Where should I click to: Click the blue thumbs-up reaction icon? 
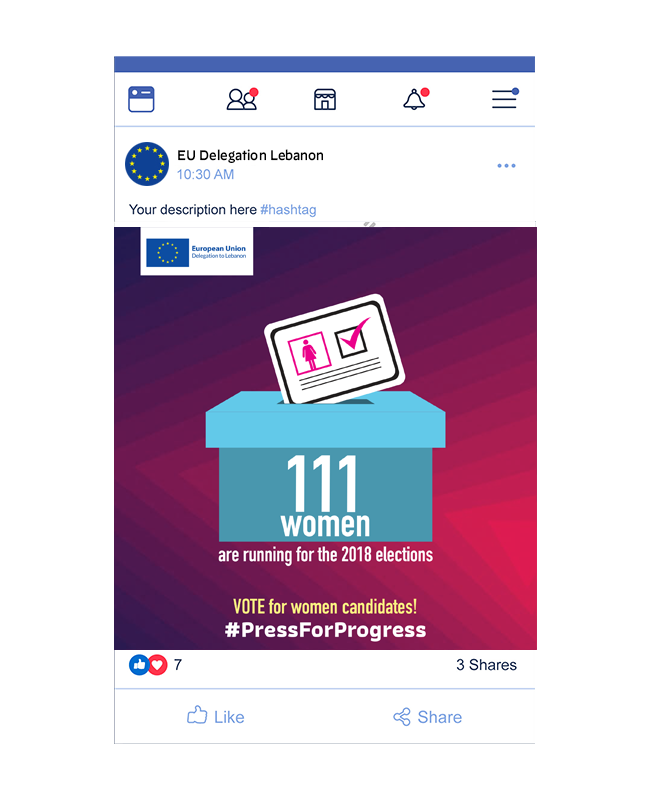point(138,665)
